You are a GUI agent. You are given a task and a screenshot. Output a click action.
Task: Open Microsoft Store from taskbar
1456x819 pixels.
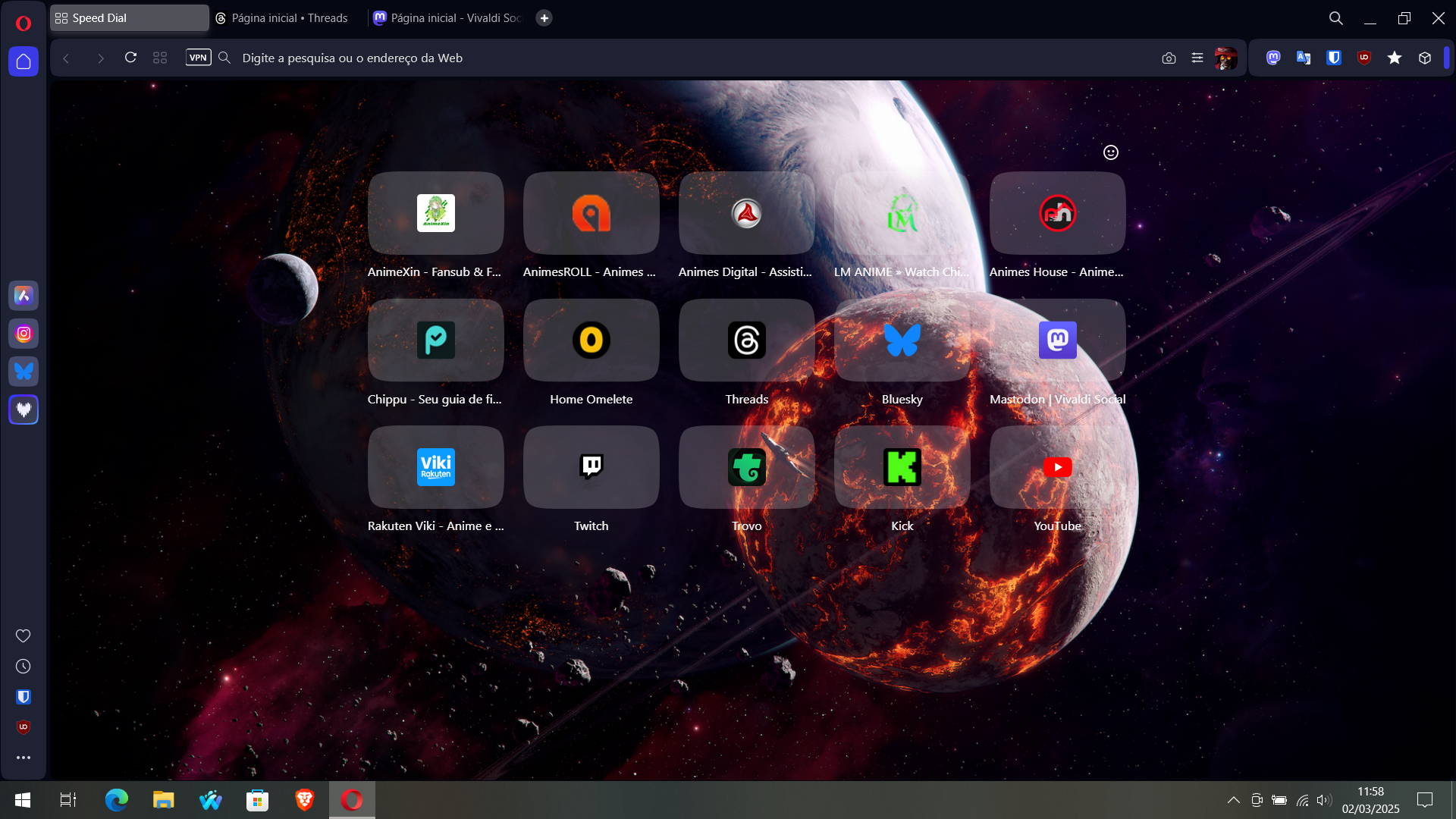coord(258,800)
